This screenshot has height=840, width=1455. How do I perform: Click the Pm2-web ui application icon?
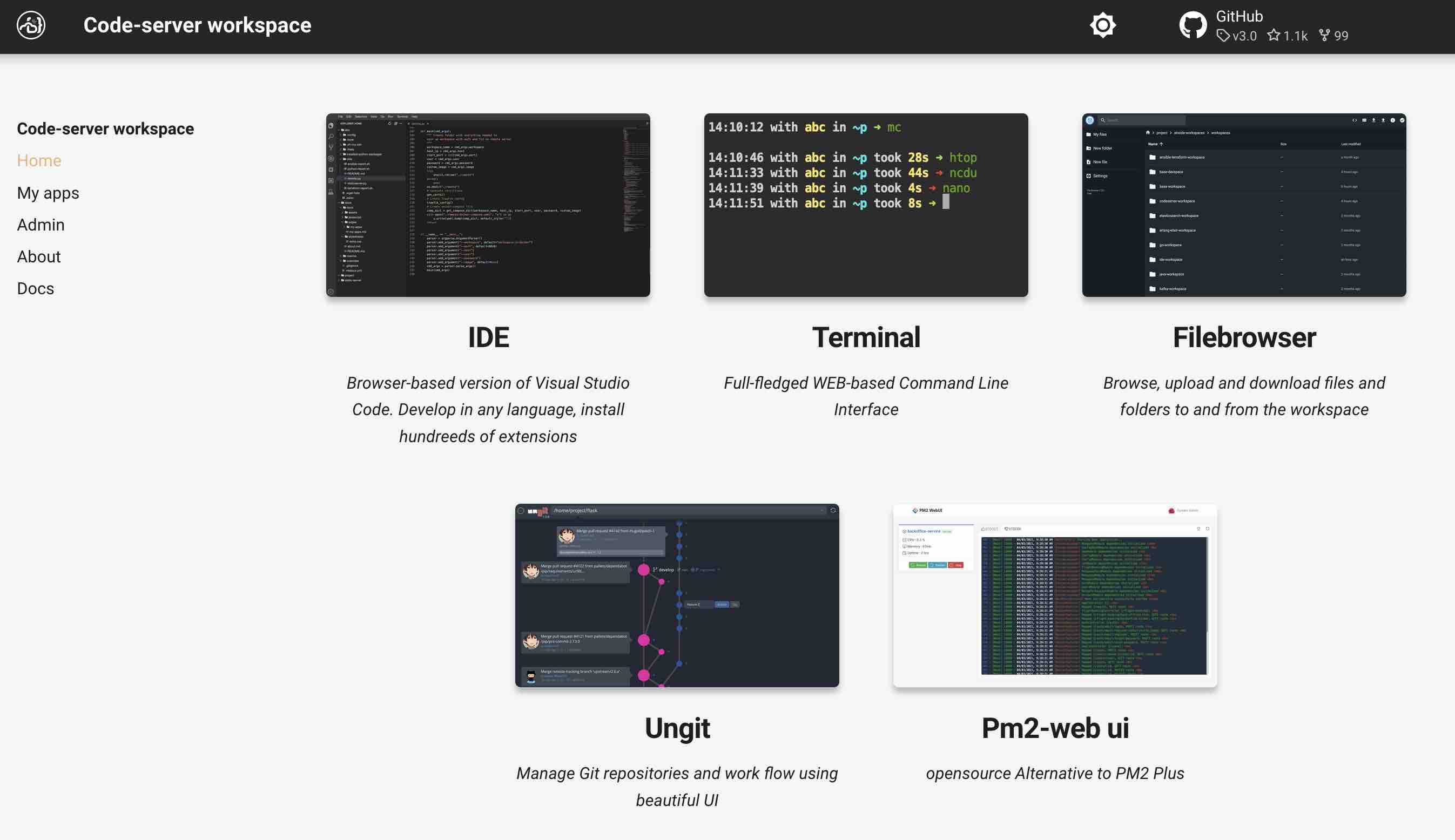click(1055, 595)
